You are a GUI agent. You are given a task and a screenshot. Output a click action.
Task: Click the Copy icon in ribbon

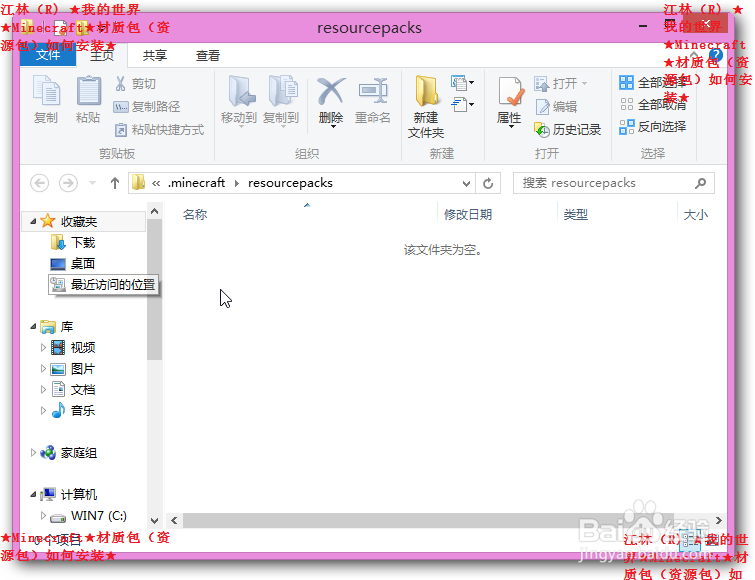[x=46, y=91]
